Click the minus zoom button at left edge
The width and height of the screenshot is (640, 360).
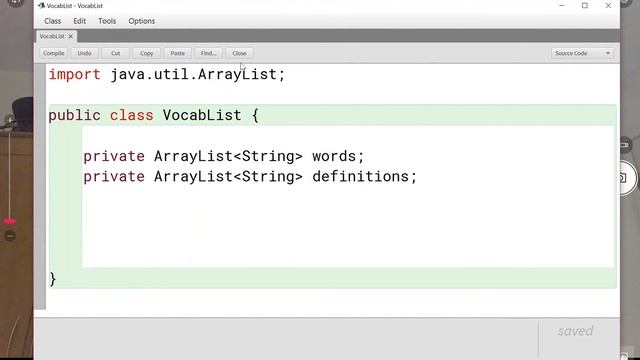point(10,236)
